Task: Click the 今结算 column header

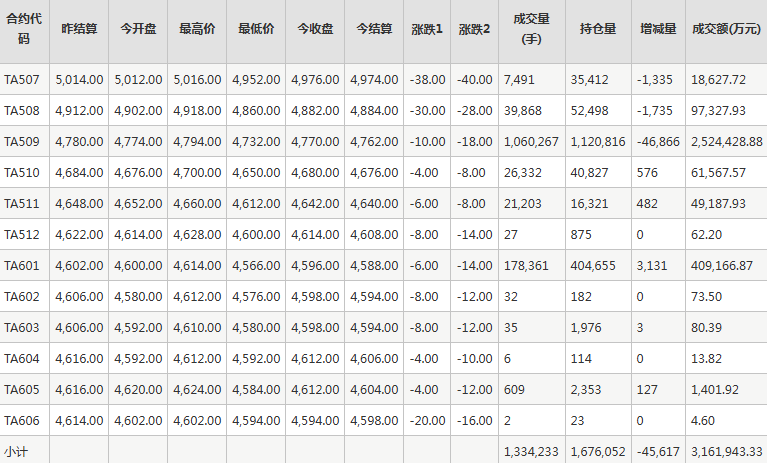Action: tap(374, 29)
